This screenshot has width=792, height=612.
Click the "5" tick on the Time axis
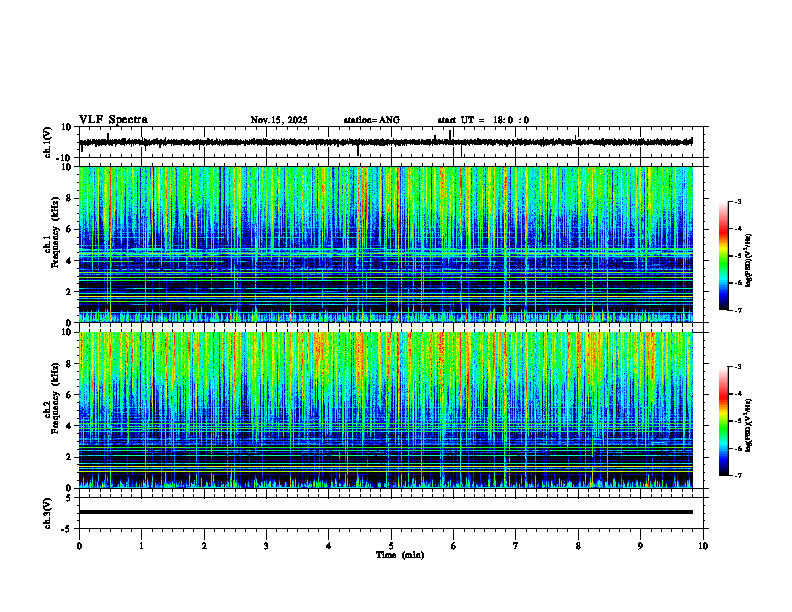pos(391,546)
